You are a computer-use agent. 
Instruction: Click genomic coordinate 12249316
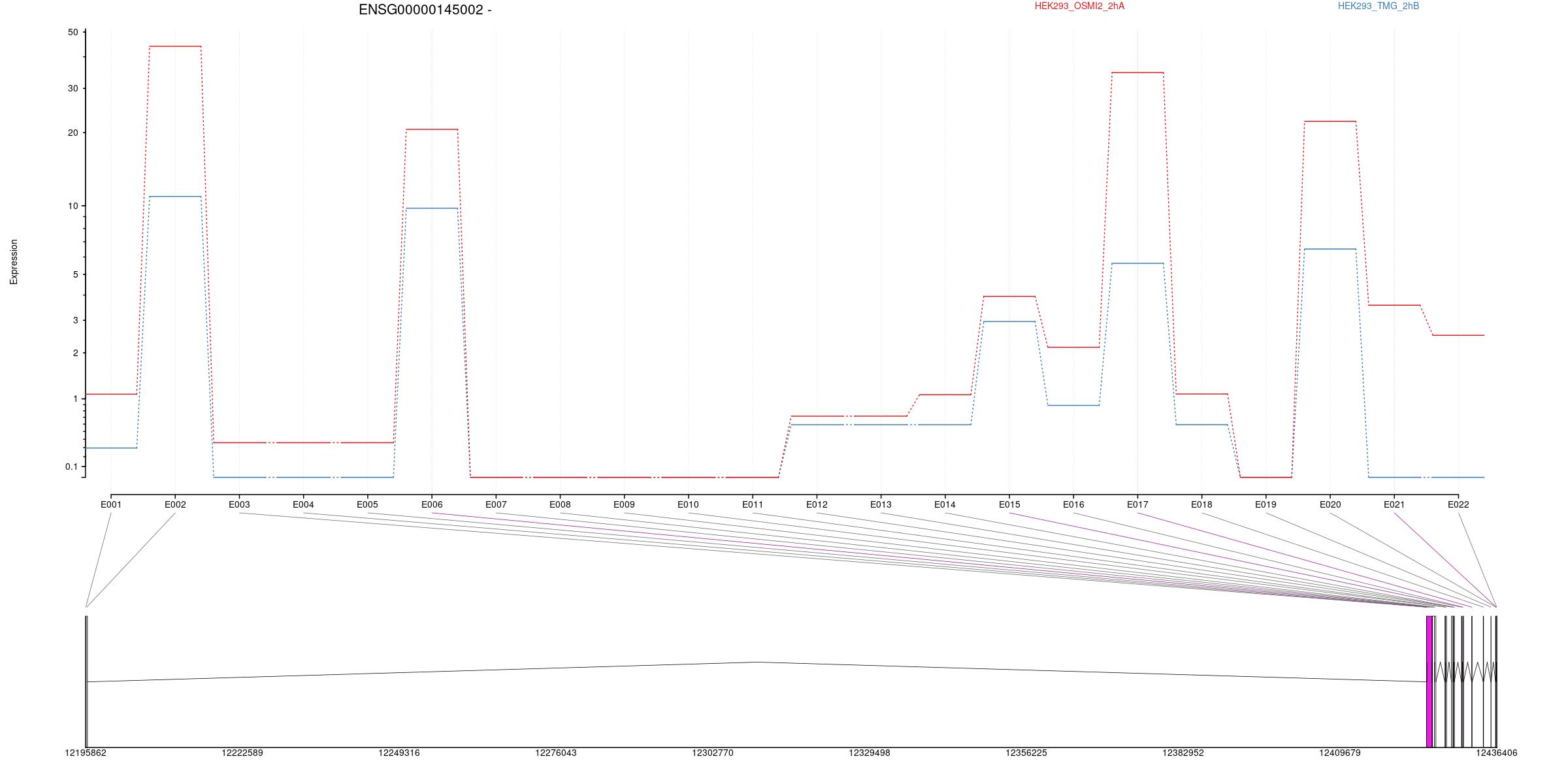pyautogui.click(x=399, y=753)
